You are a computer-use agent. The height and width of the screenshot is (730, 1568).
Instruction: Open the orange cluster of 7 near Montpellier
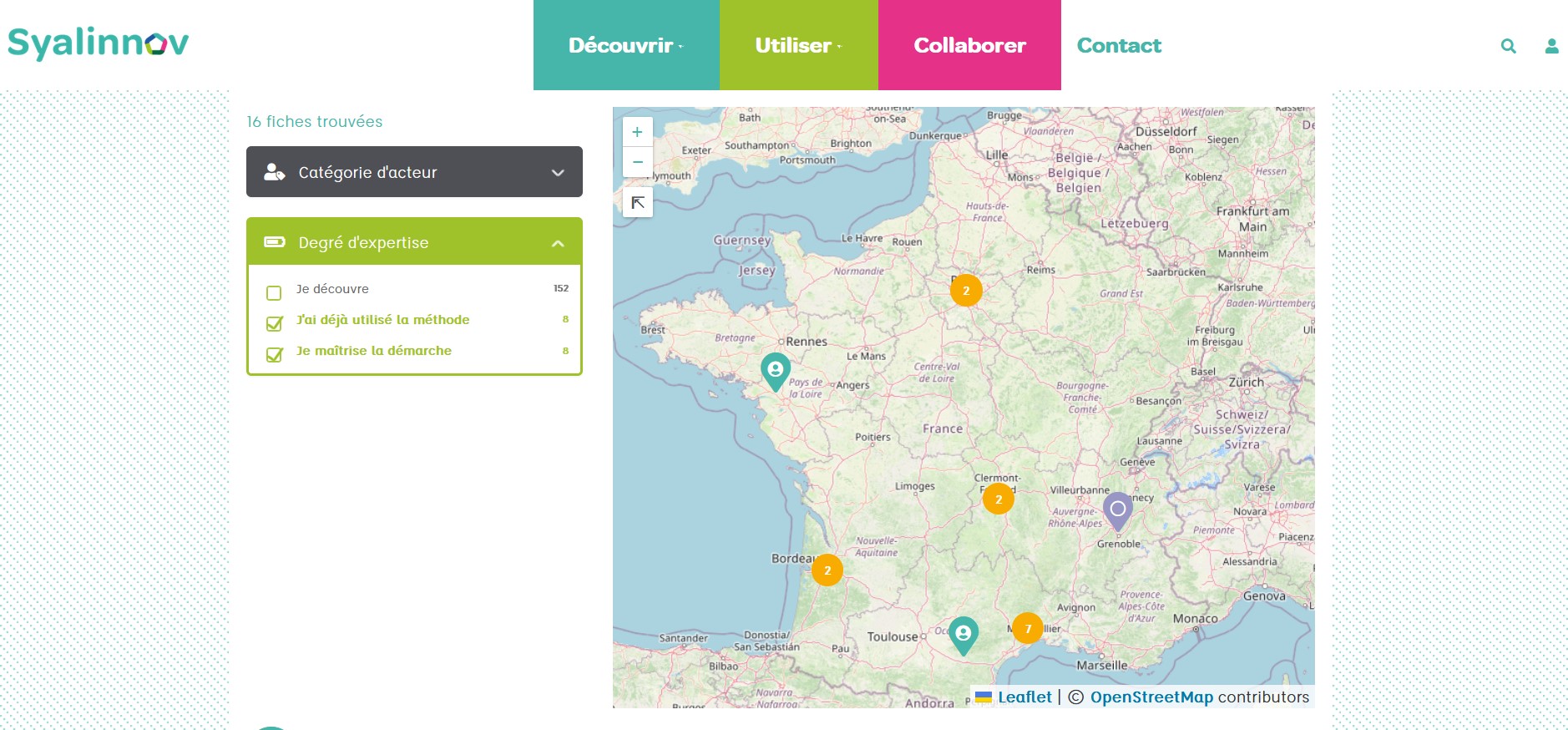click(1027, 628)
